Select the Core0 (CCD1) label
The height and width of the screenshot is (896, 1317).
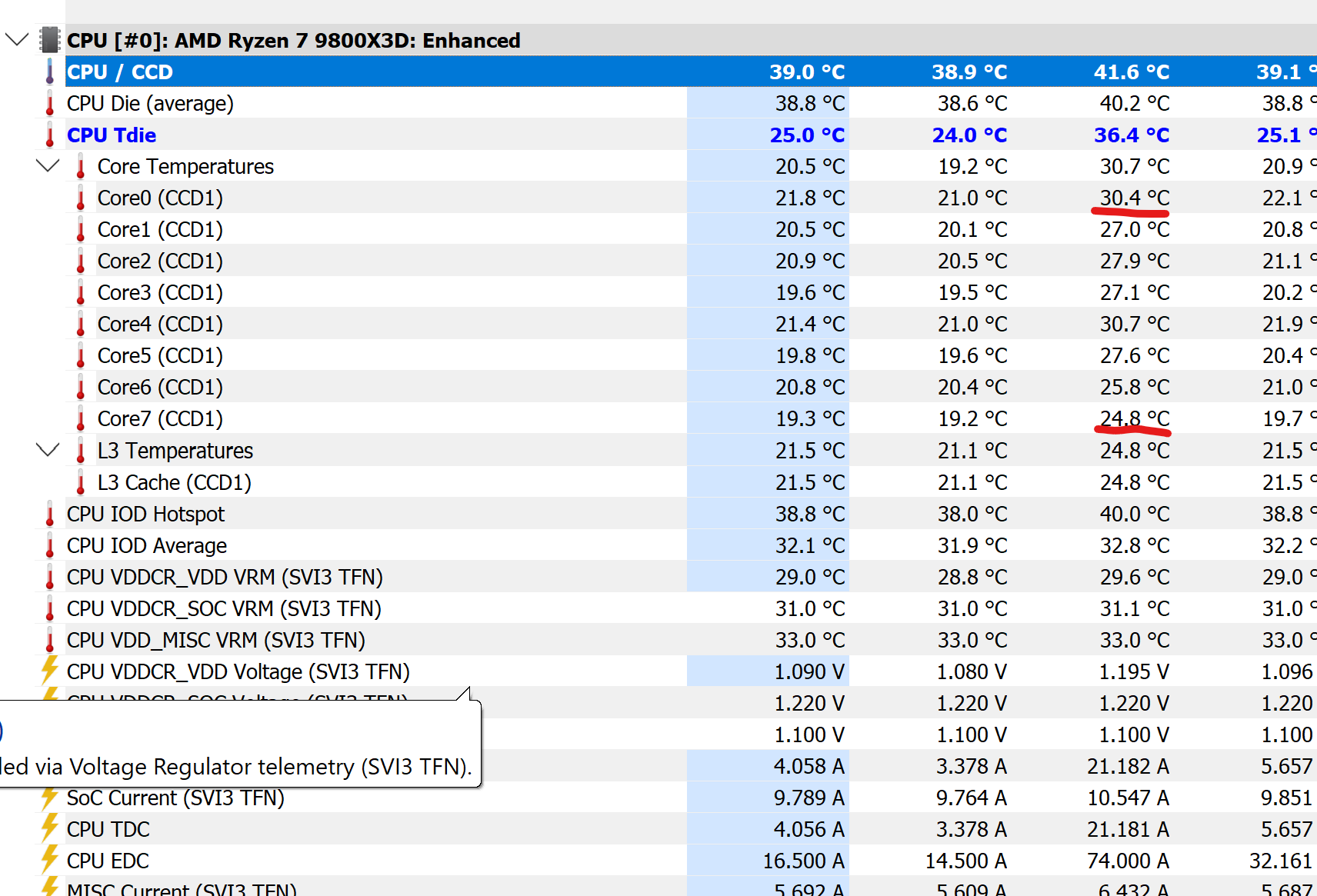tap(160, 198)
